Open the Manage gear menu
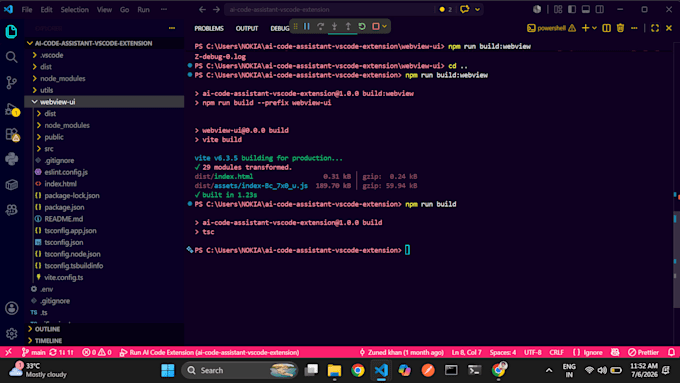The image size is (680, 383). (x=11, y=334)
